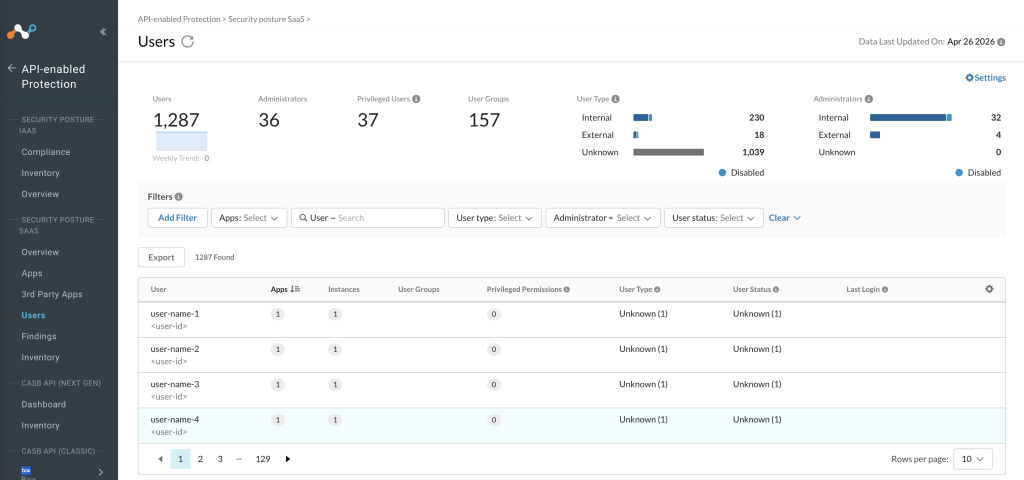
Task: Click the Filters info icon
Action: point(178,197)
